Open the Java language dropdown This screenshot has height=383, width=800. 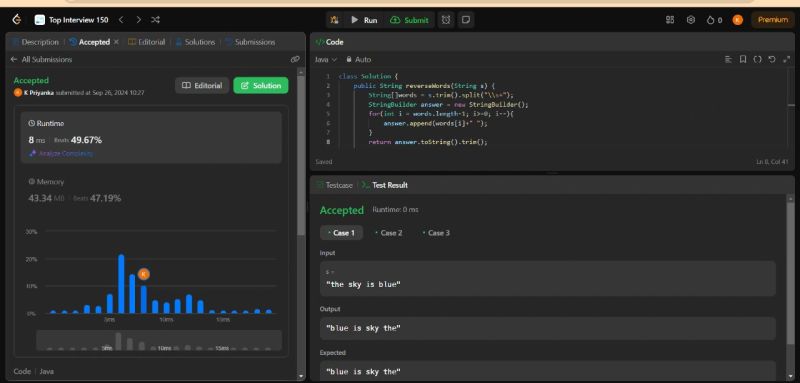coord(326,59)
